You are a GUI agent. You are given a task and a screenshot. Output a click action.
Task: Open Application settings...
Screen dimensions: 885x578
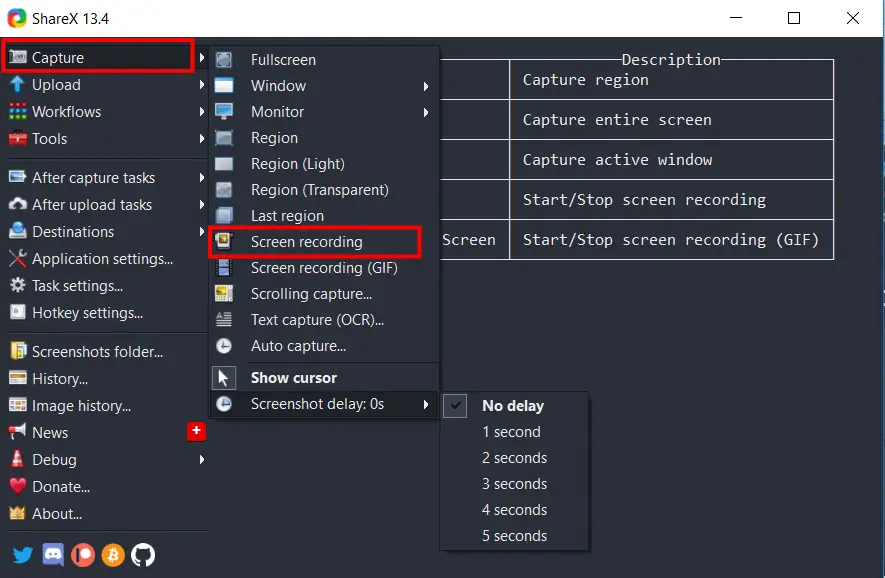[106, 259]
